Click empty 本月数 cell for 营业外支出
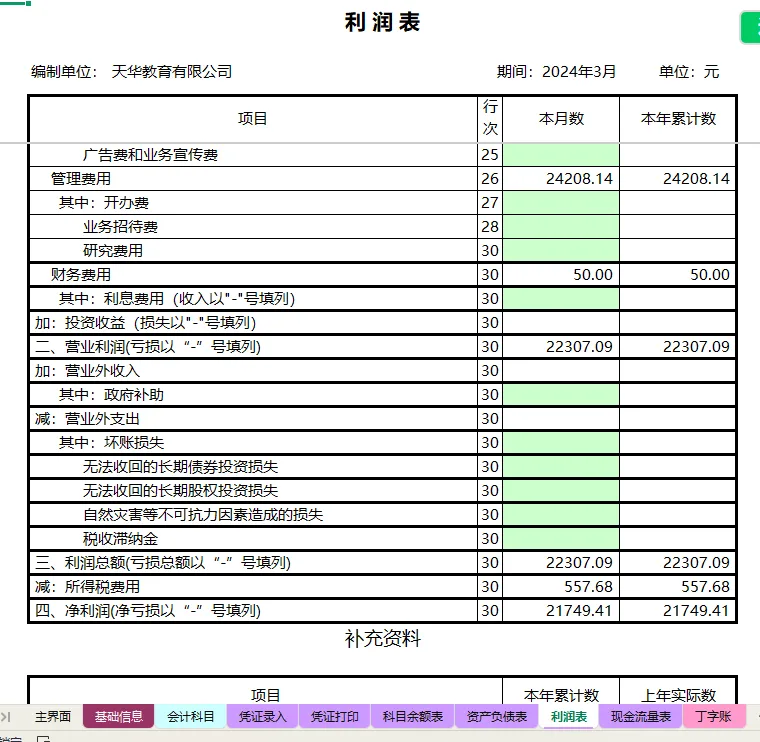Image resolution: width=760 pixels, height=742 pixels. [x=561, y=419]
